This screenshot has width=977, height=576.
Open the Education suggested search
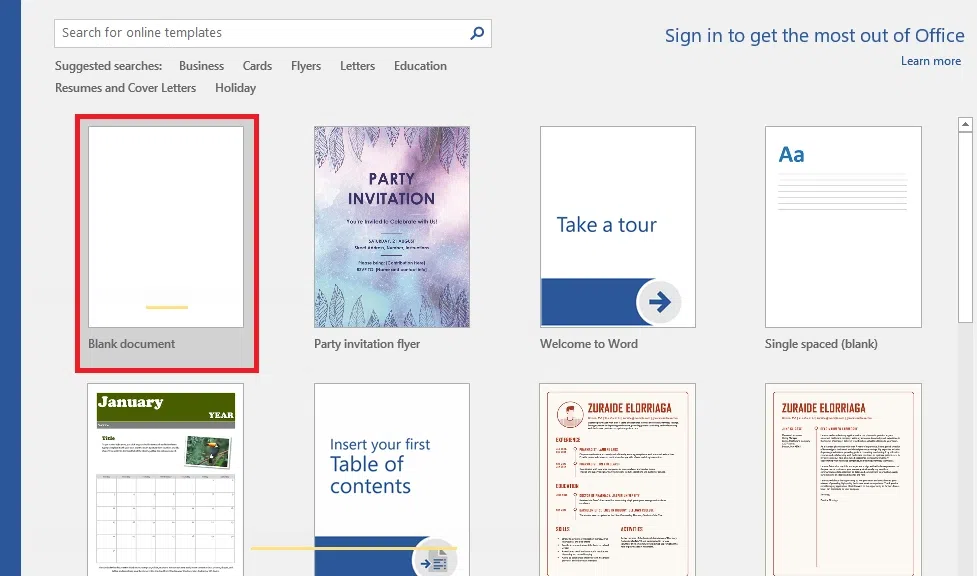(x=420, y=66)
